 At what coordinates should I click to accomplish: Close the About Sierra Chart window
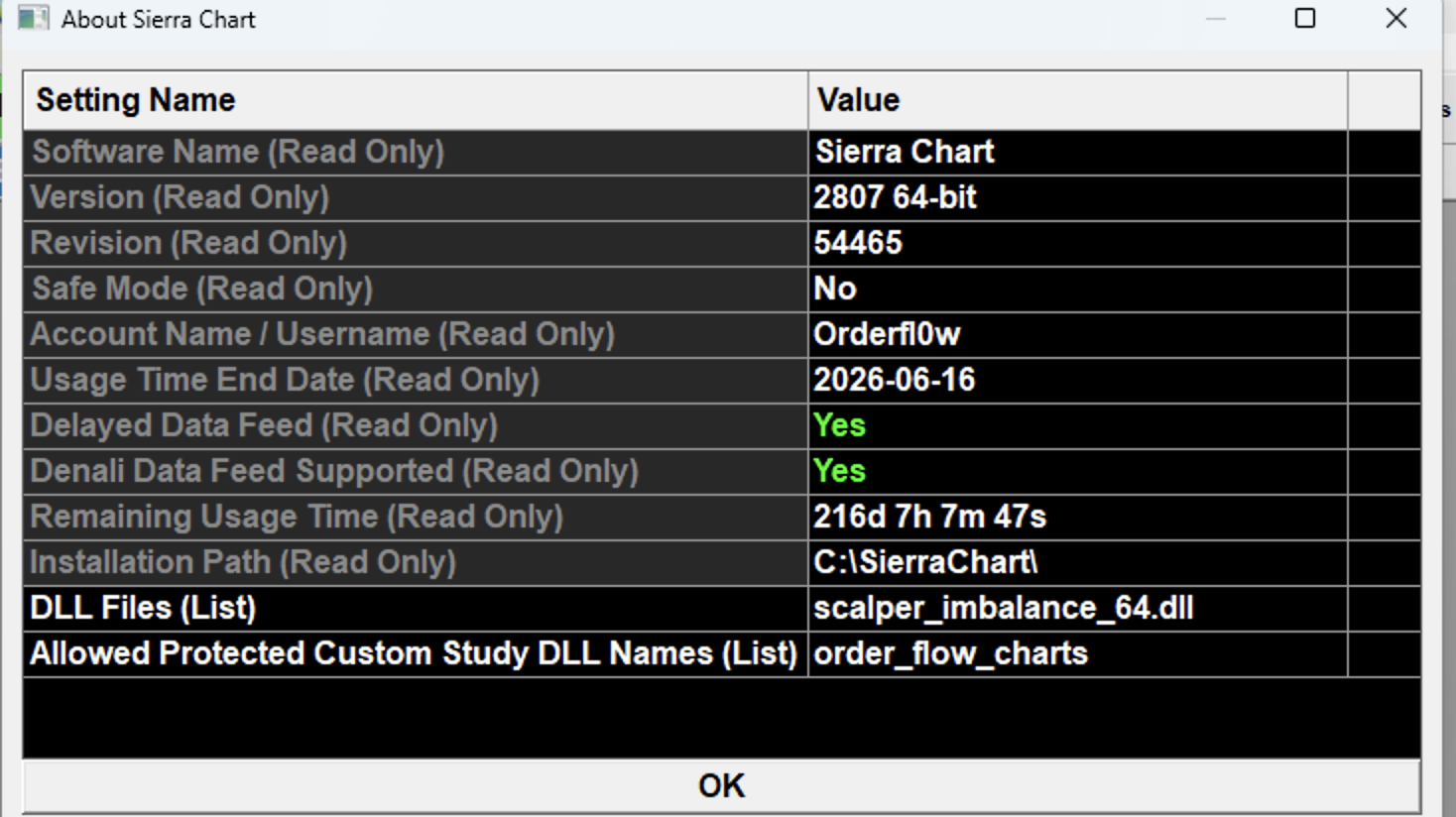(x=1396, y=19)
